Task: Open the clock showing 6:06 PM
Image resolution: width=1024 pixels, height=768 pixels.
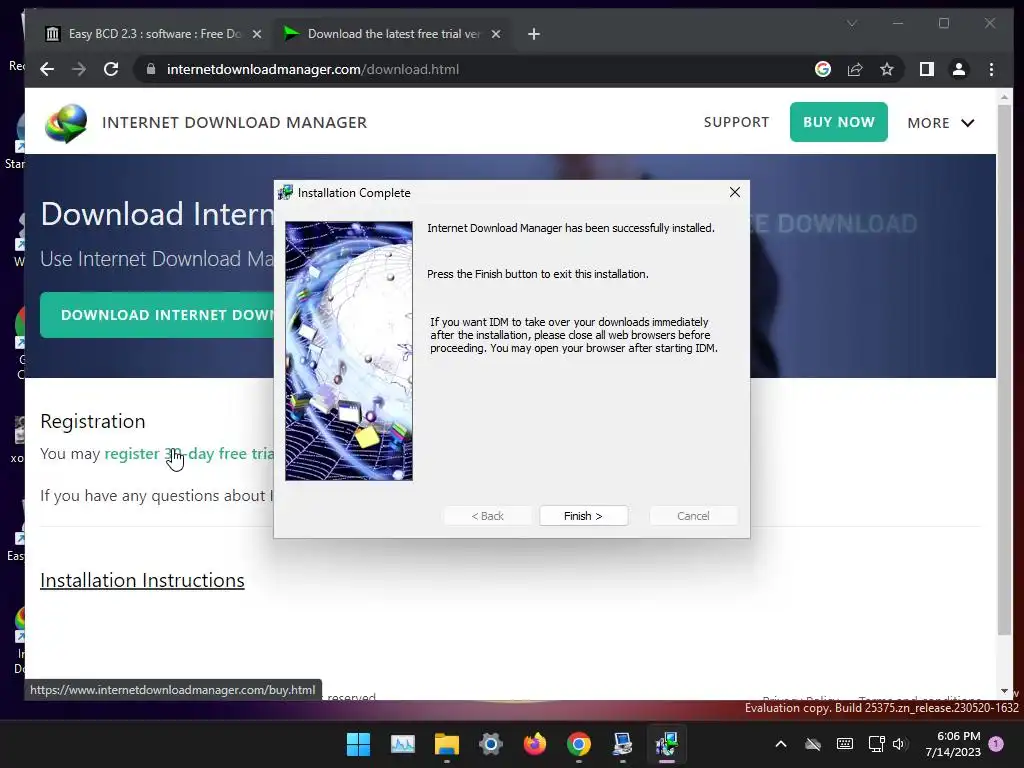Action: 953,744
